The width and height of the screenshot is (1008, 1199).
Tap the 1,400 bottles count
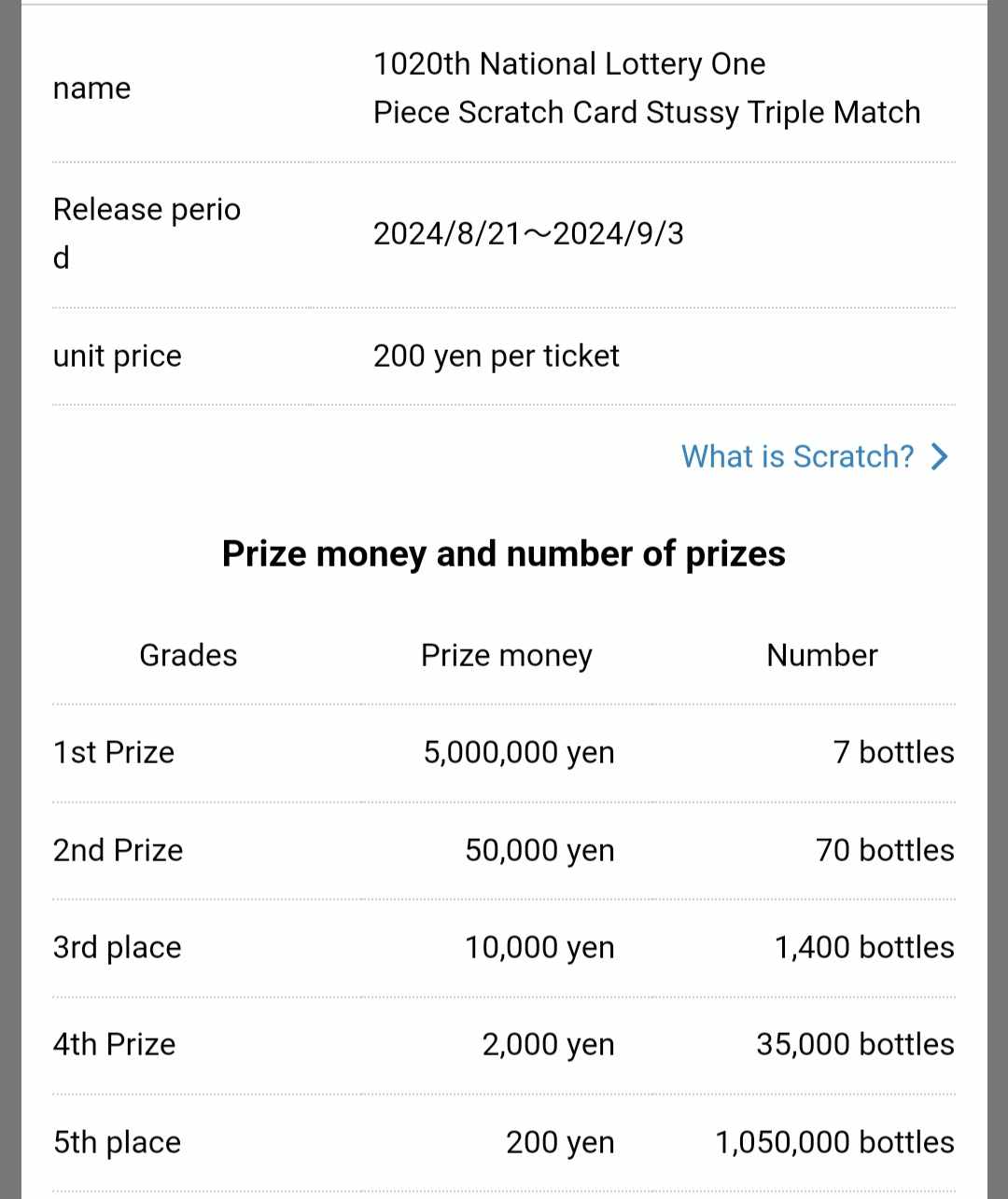864,947
